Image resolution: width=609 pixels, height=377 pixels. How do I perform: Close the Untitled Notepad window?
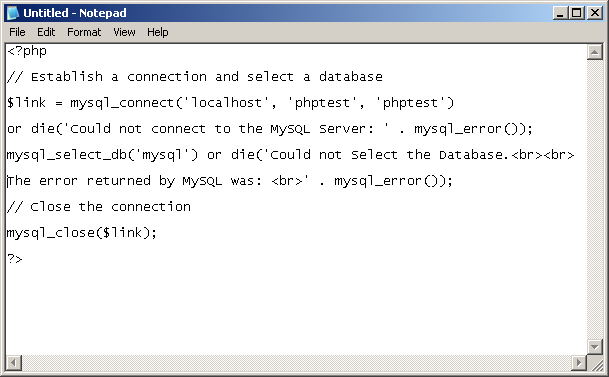click(x=595, y=13)
